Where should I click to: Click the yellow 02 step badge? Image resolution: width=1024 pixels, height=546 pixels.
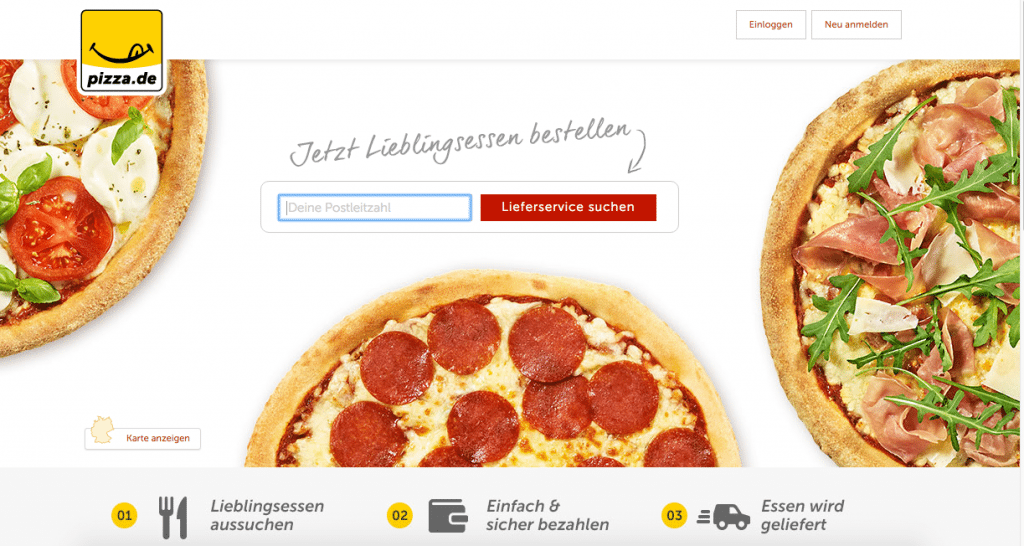(400, 515)
